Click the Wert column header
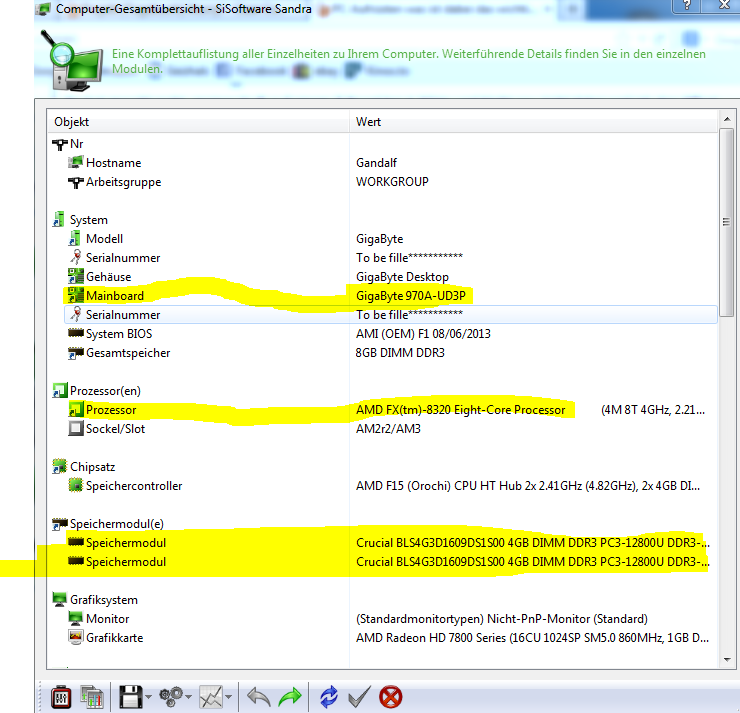 (x=533, y=122)
